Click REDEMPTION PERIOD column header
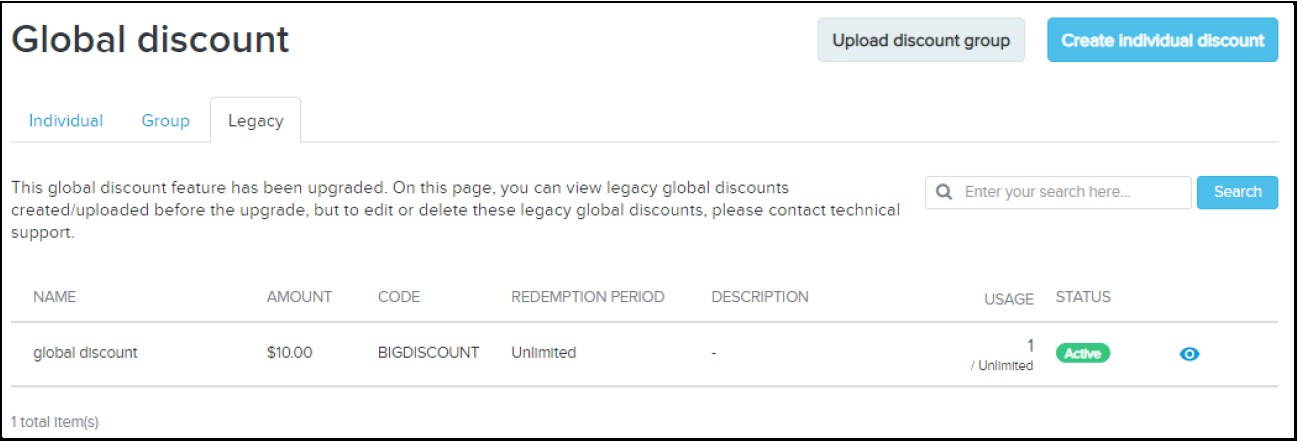 pos(588,297)
